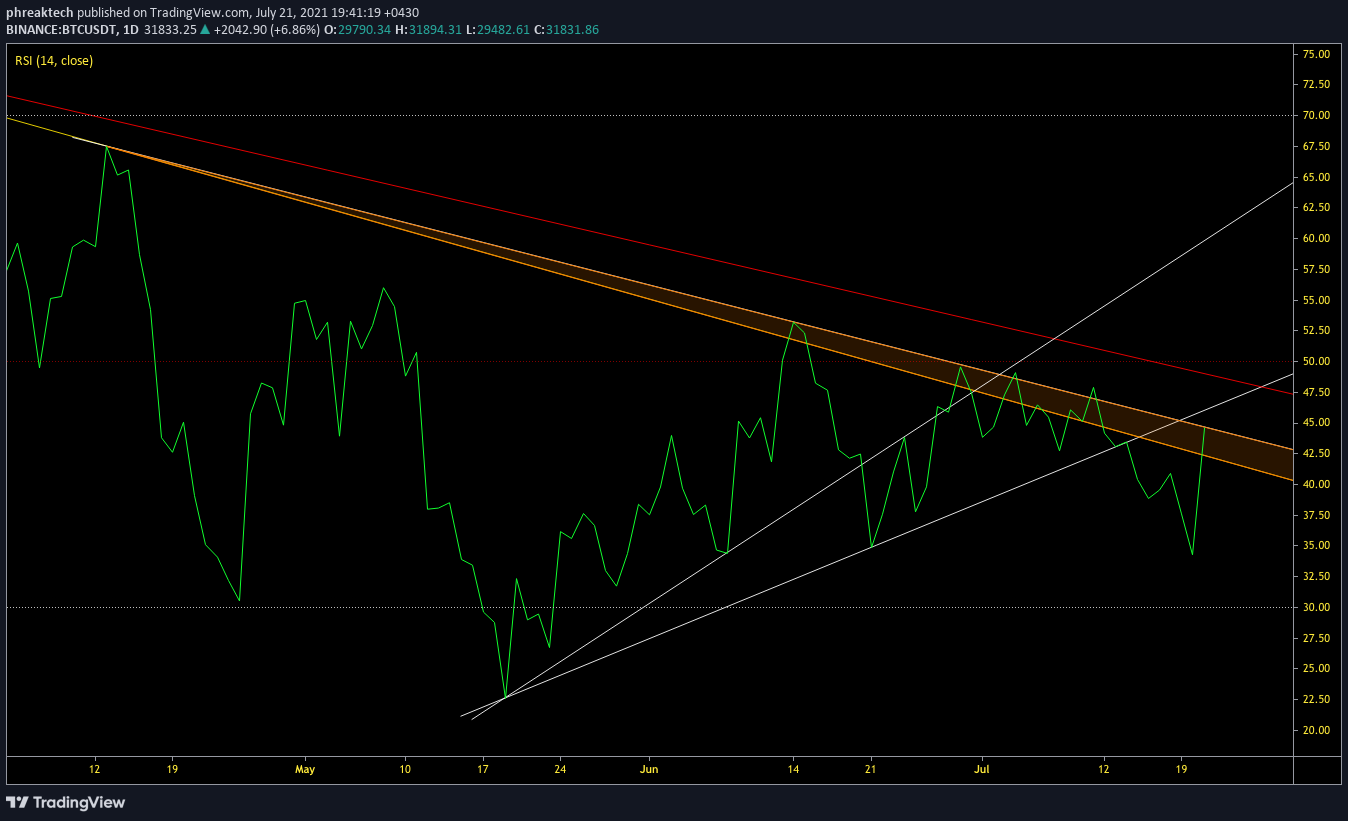This screenshot has width=1348, height=821.
Task: Click the 45.00 scale label
Action: click(1315, 422)
